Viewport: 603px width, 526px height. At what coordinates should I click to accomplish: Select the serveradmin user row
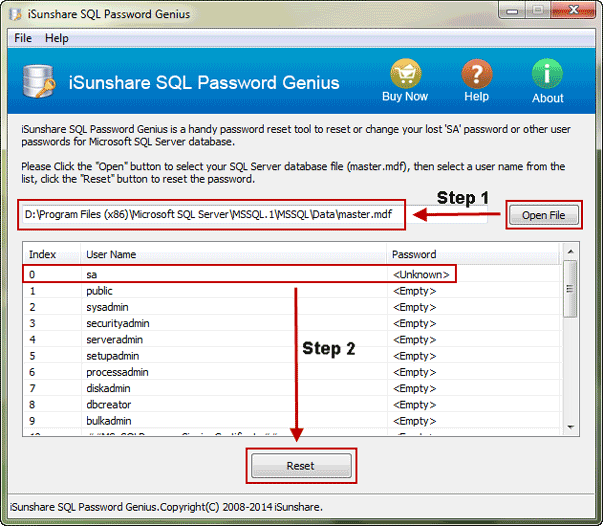pyautogui.click(x=292, y=340)
